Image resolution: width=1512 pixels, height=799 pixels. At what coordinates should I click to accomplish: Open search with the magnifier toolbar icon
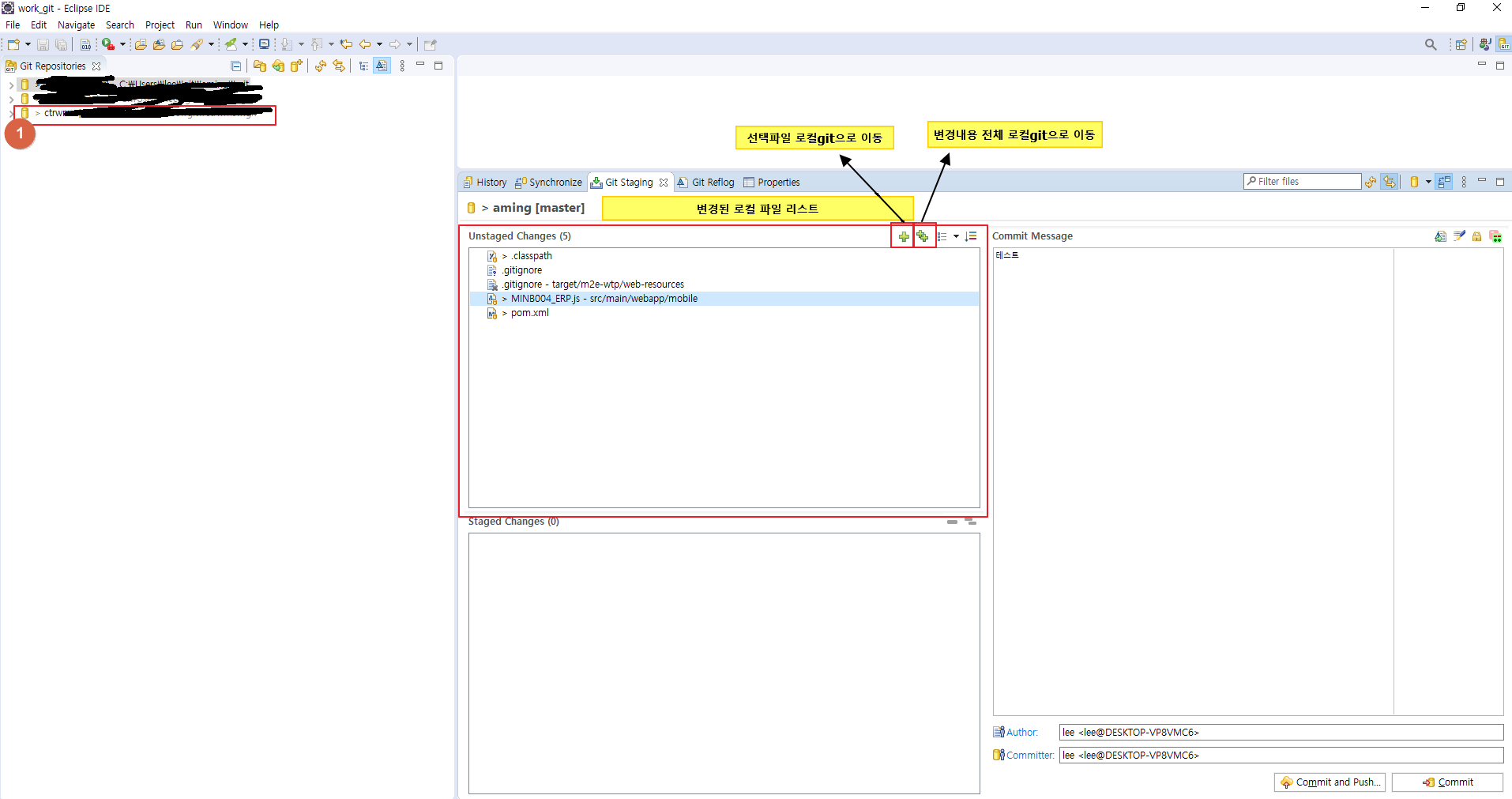[x=1431, y=44]
